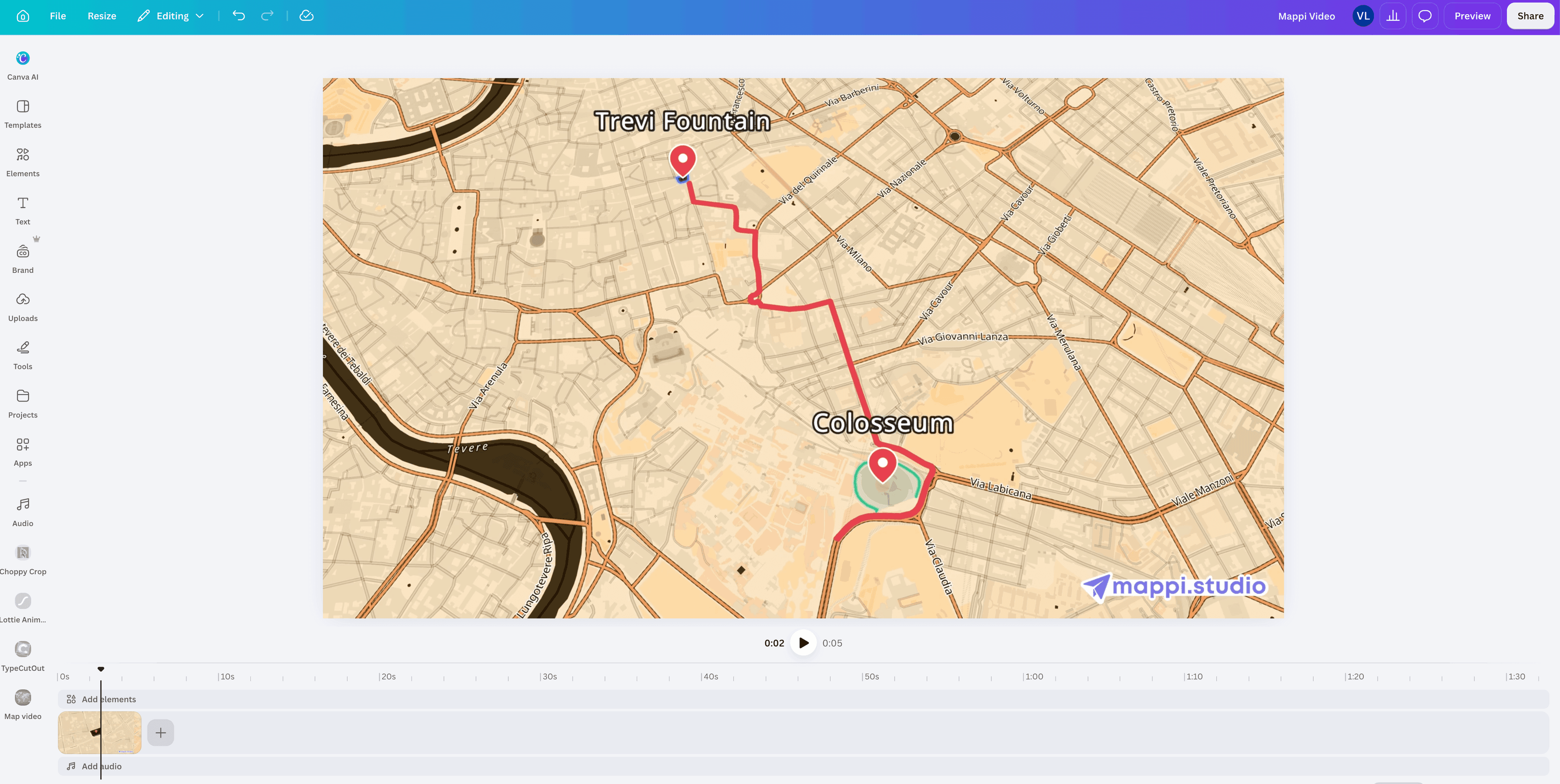The height and width of the screenshot is (784, 1560).
Task: Launch the TypeCutOut app
Action: click(x=23, y=656)
